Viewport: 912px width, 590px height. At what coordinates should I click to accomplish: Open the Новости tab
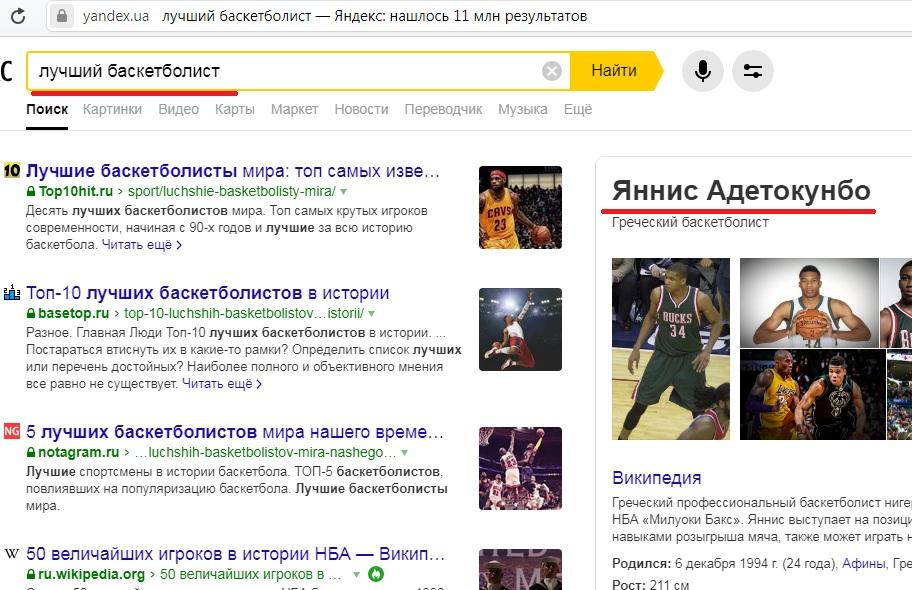[361, 109]
